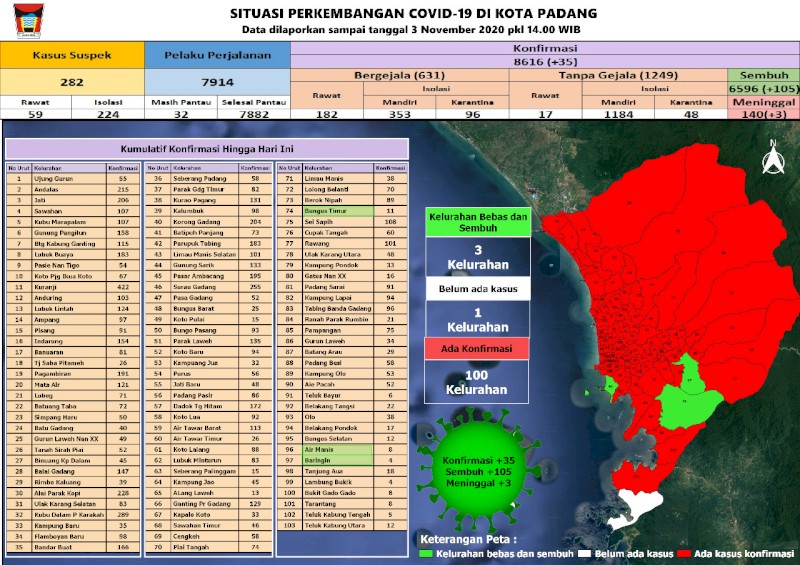Image resolution: width=800 pixels, height=565 pixels.
Task: Click 'Konfirmasi +35' inside the virus graphic
Action: click(x=478, y=460)
